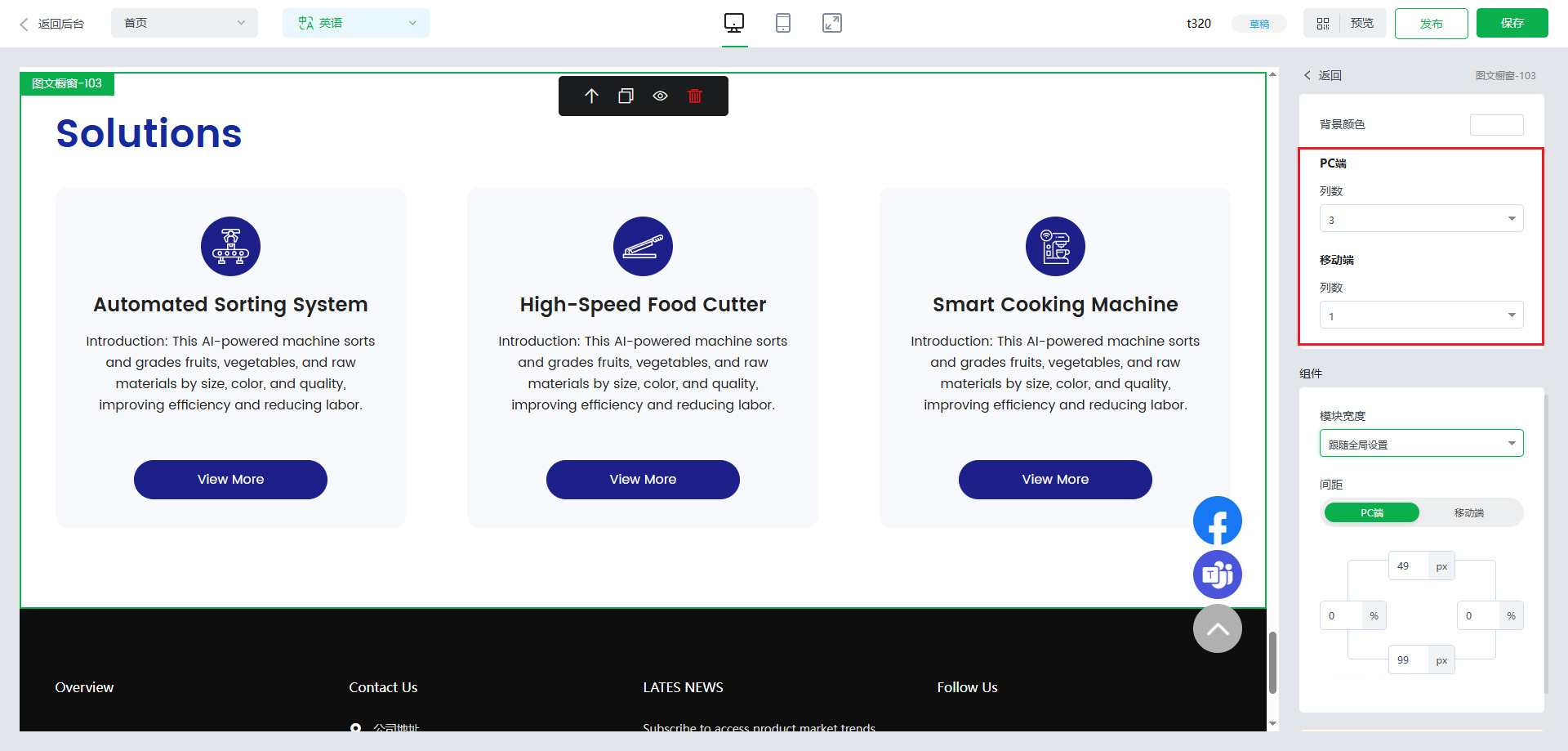Open the PC端 列数 dropdown
Screen dimensions: 1568x751
click(1421, 219)
